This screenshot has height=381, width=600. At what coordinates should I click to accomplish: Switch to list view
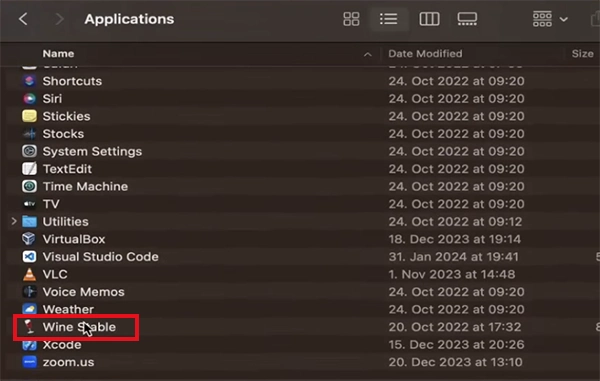(x=388, y=19)
